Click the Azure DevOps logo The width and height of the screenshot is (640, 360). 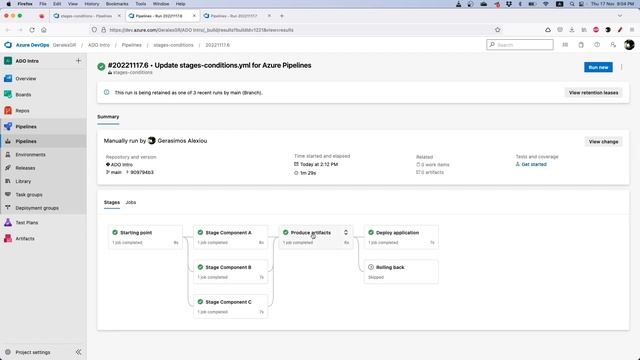click(8, 45)
